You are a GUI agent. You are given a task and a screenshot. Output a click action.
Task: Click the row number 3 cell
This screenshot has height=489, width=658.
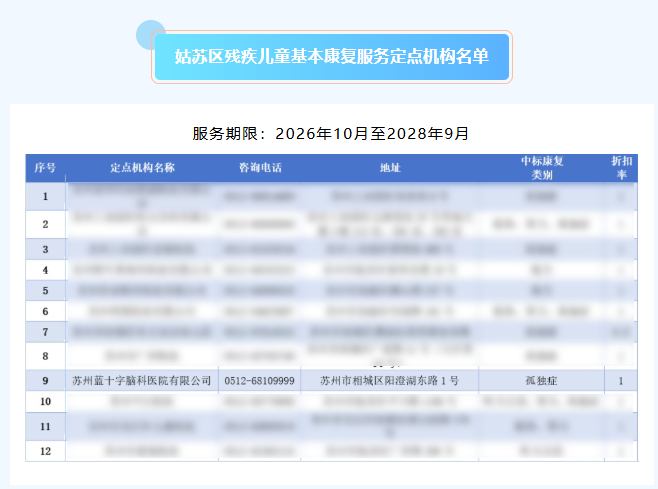coord(45,249)
